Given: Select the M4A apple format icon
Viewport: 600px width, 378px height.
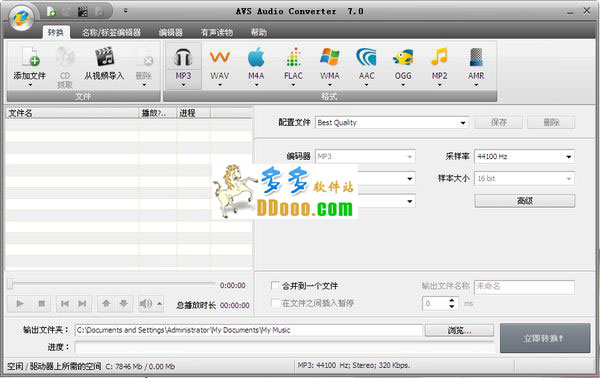Looking at the screenshot, I should point(256,57).
